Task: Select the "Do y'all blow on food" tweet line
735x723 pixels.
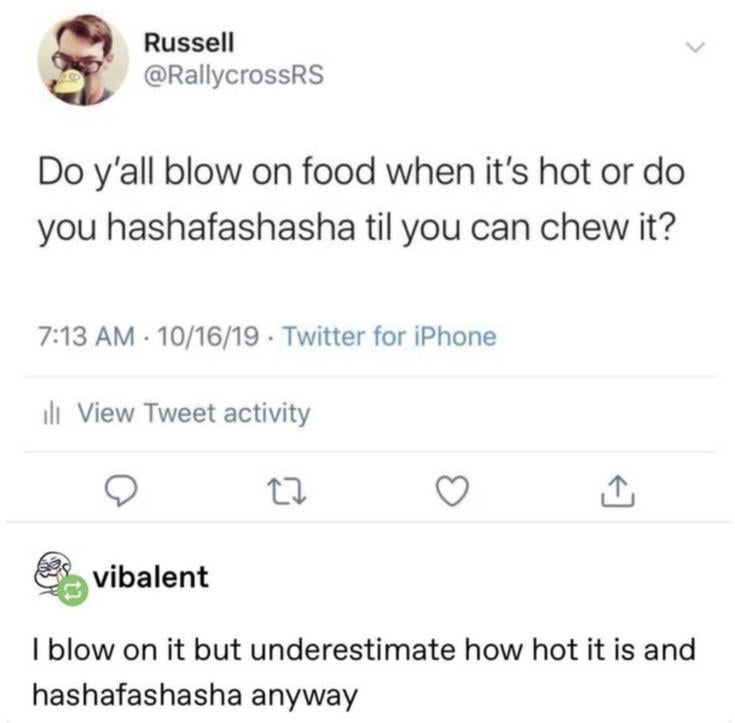Action: pyautogui.click(x=361, y=177)
